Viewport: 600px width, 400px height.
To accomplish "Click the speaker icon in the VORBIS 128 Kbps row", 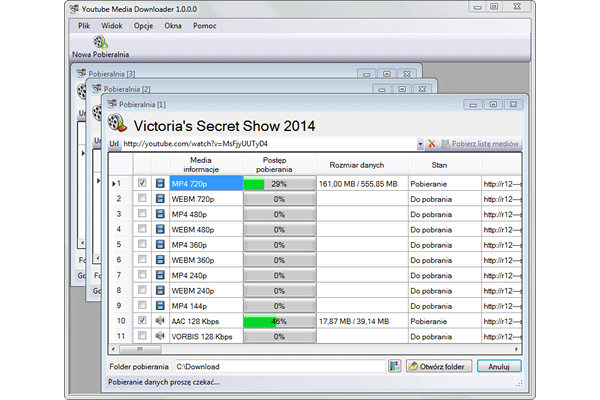I will 160,336.
